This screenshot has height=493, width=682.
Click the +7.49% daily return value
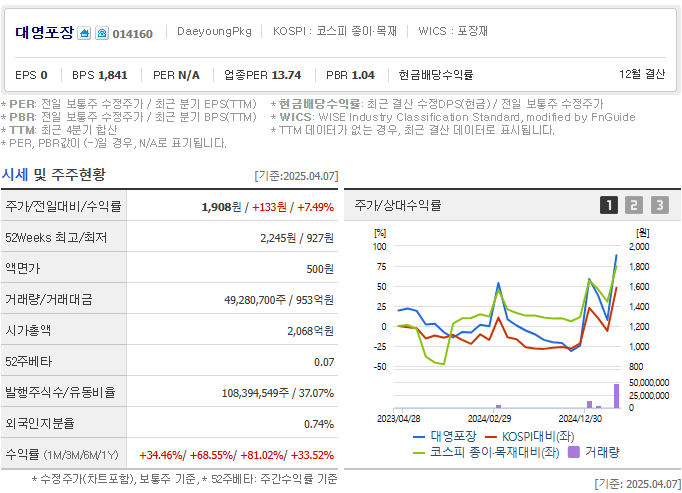coord(315,207)
